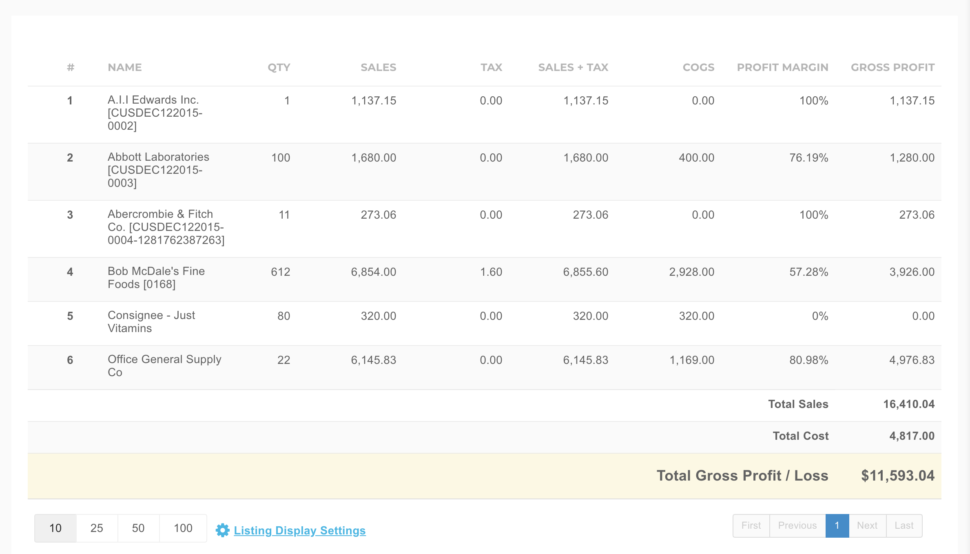
Task: Sort by the SALES column header
Action: click(x=379, y=67)
